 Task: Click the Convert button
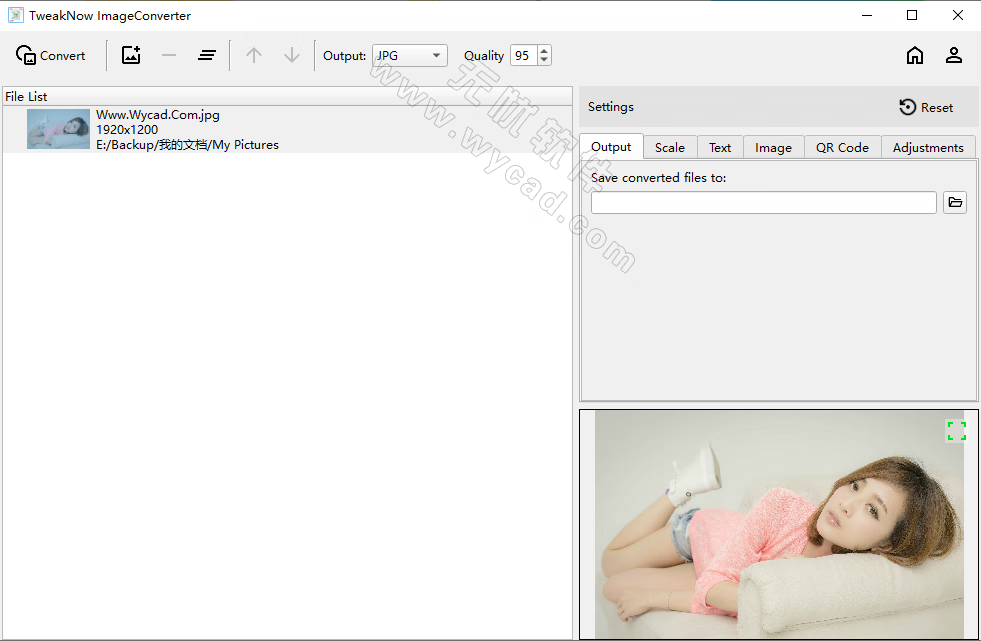pyautogui.click(x=50, y=55)
